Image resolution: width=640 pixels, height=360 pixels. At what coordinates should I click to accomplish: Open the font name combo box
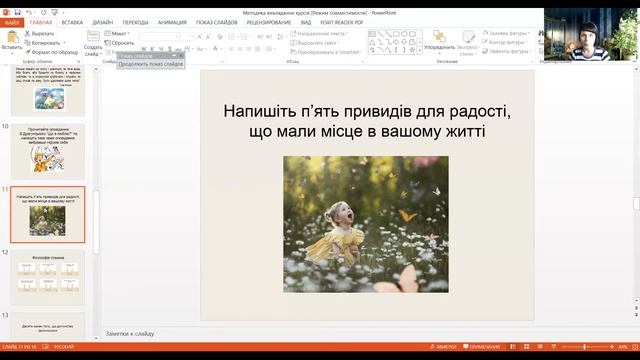pyautogui.click(x=159, y=37)
